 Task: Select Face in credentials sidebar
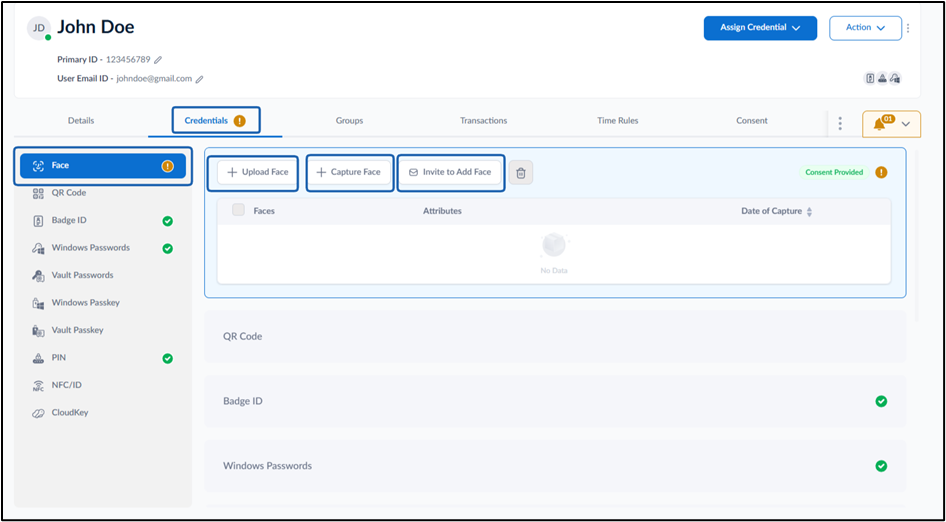103,166
